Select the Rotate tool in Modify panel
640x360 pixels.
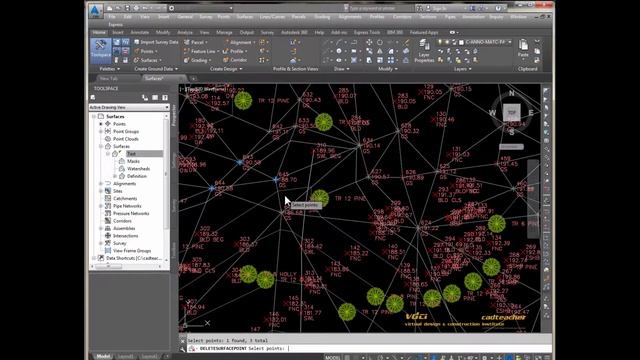380,42
